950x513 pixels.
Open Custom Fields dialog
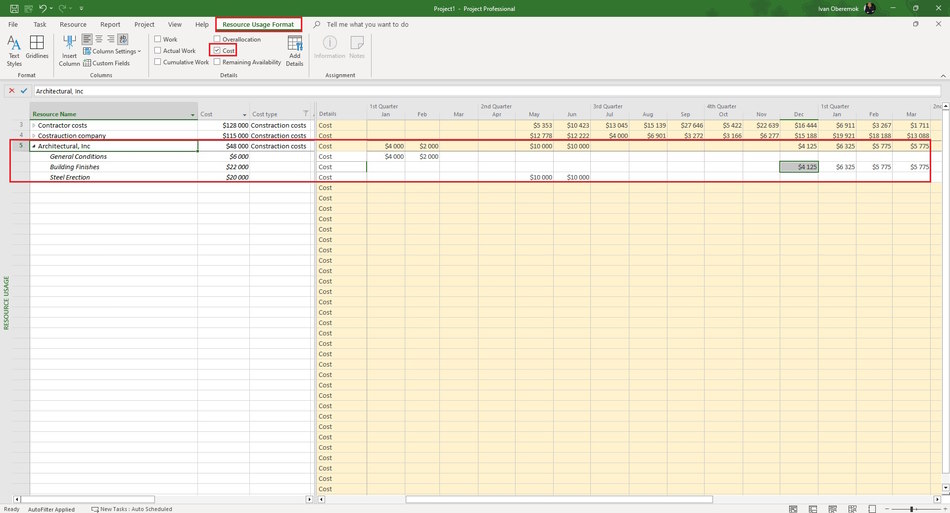(x=107, y=63)
